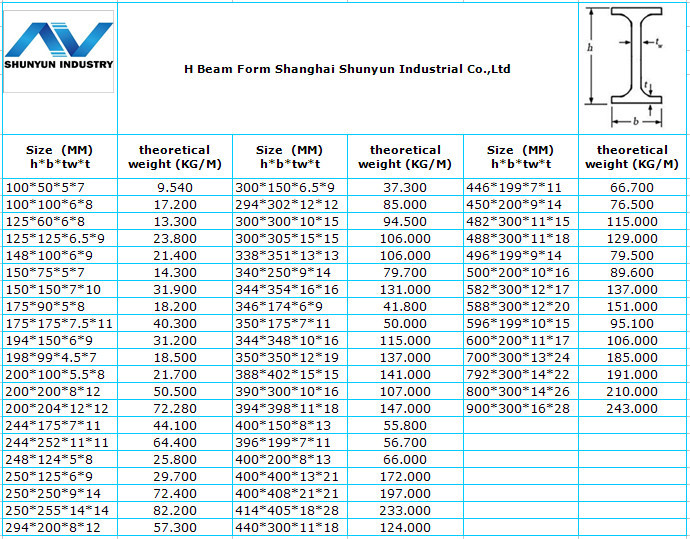690x539 pixels.
Task: Select the 440*300*11*18 size cell
Action: click(x=287, y=527)
